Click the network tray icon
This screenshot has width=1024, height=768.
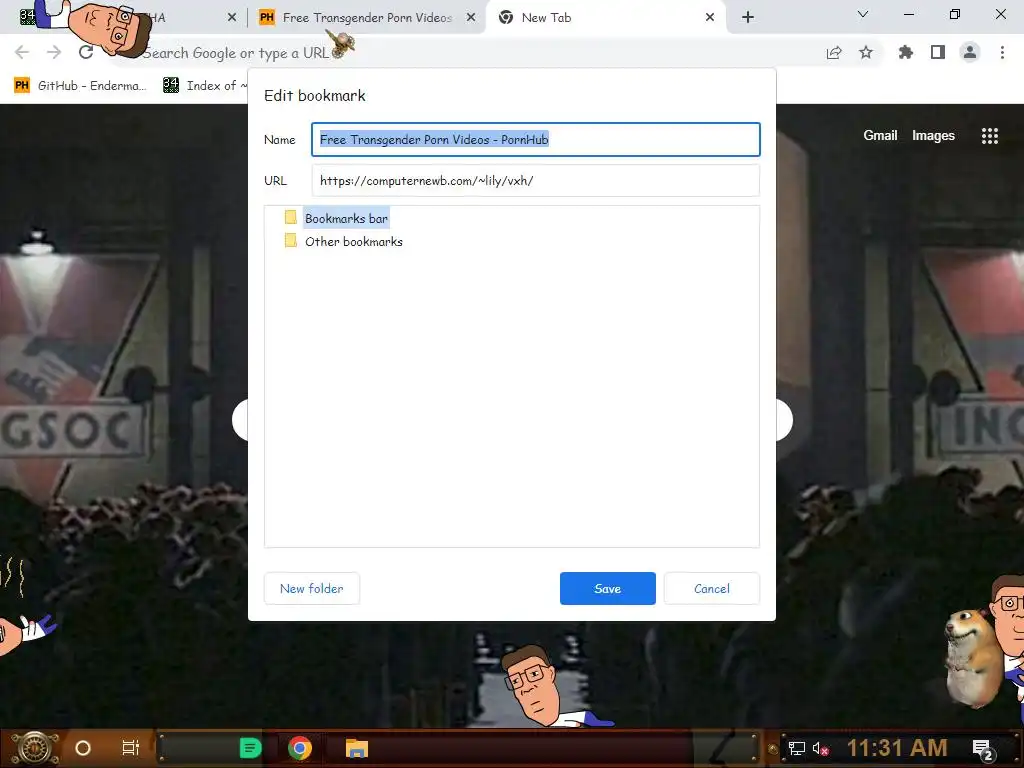(x=796, y=748)
